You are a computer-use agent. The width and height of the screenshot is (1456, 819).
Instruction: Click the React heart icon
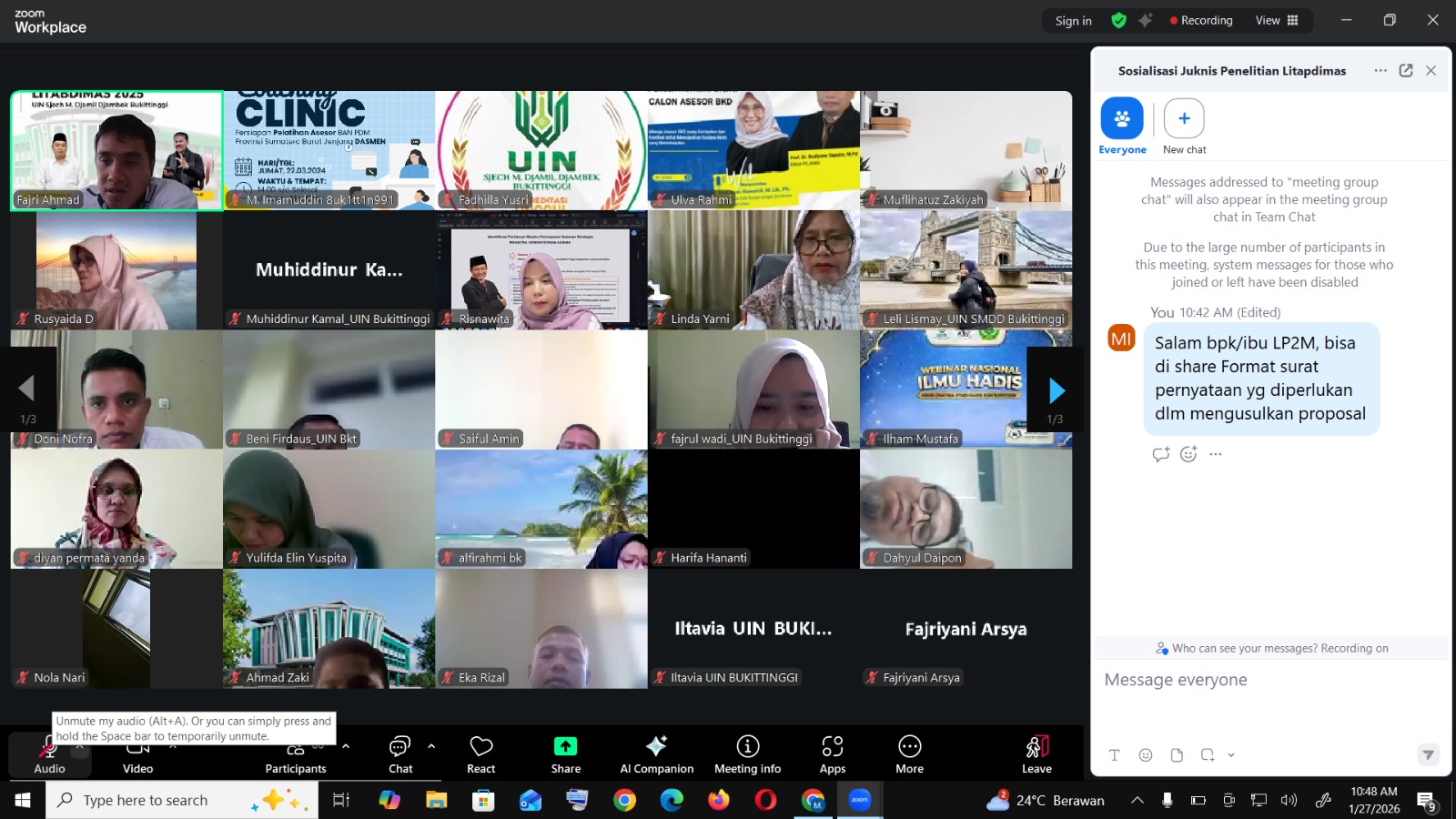[480, 754]
